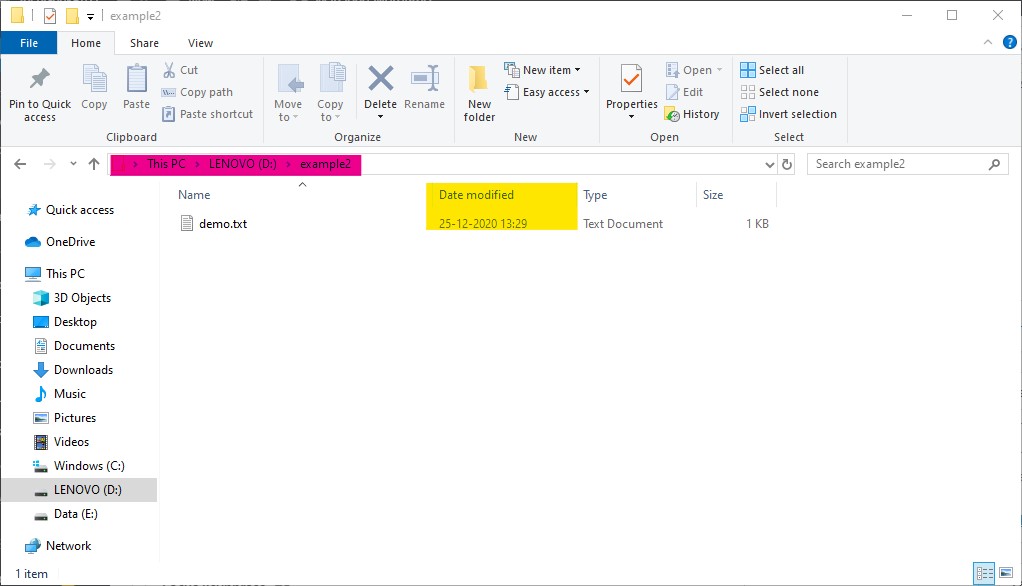Open the File menu tab

pos(29,43)
